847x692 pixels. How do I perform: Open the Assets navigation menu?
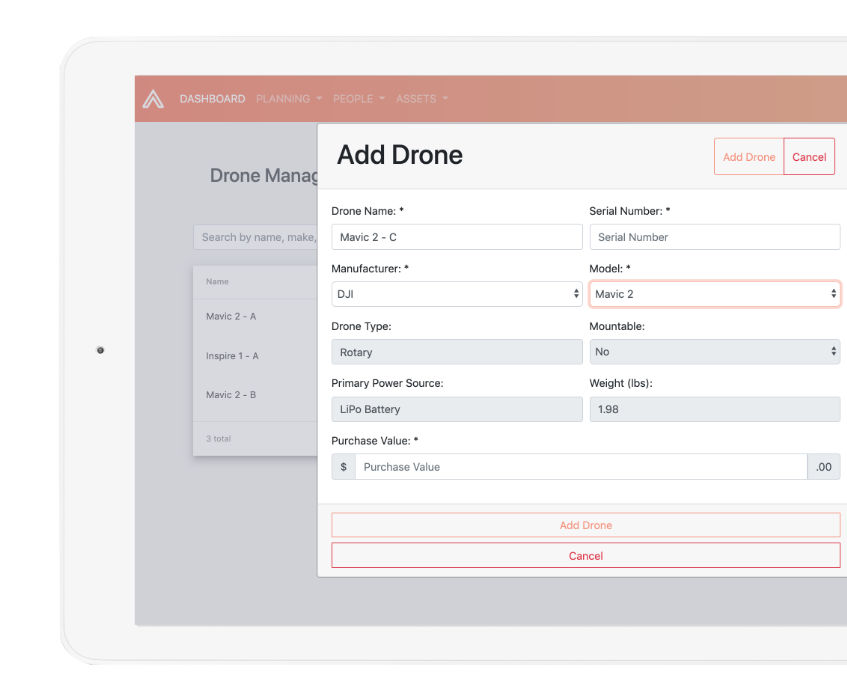(x=422, y=99)
